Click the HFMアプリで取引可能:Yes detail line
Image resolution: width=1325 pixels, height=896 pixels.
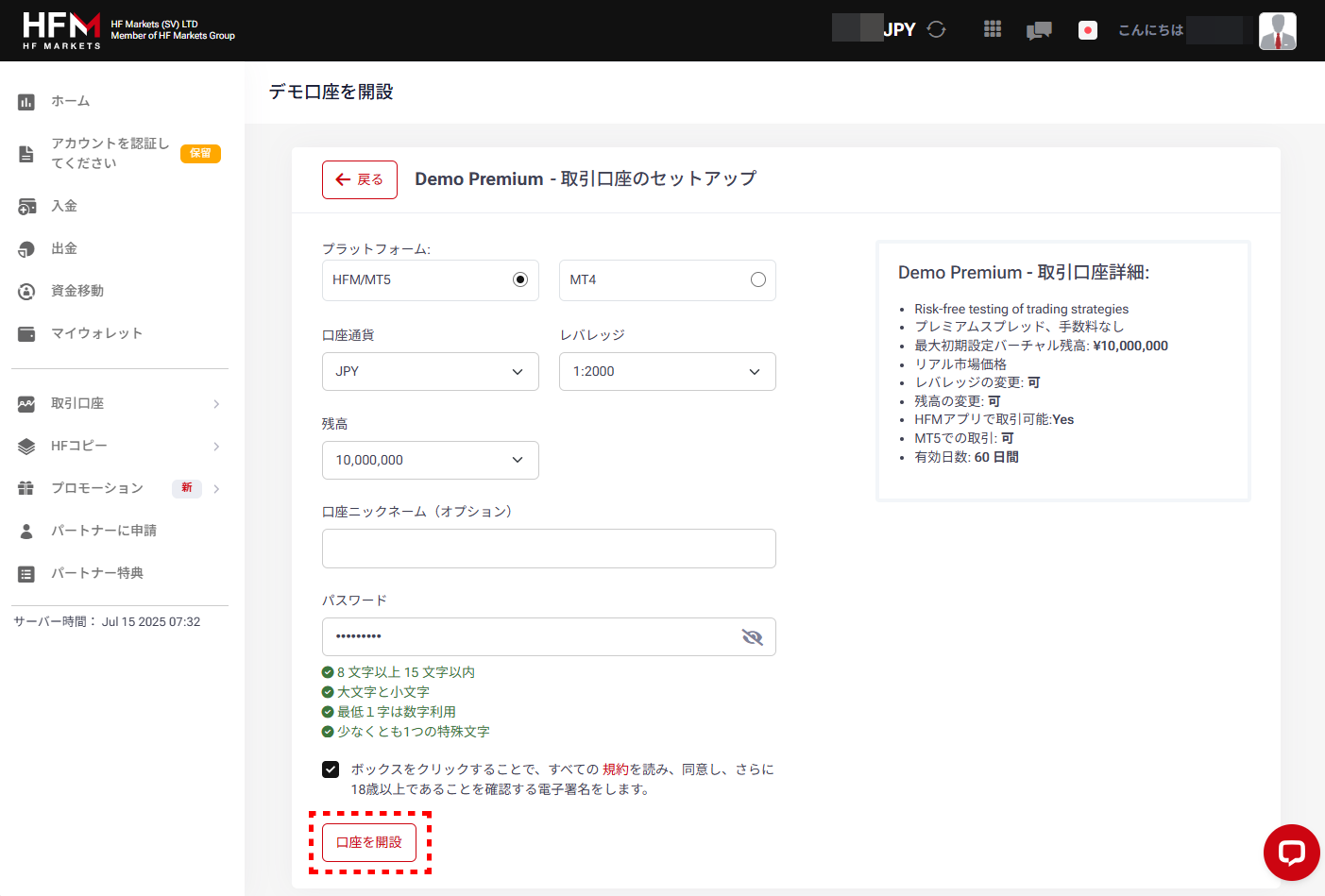(x=994, y=420)
